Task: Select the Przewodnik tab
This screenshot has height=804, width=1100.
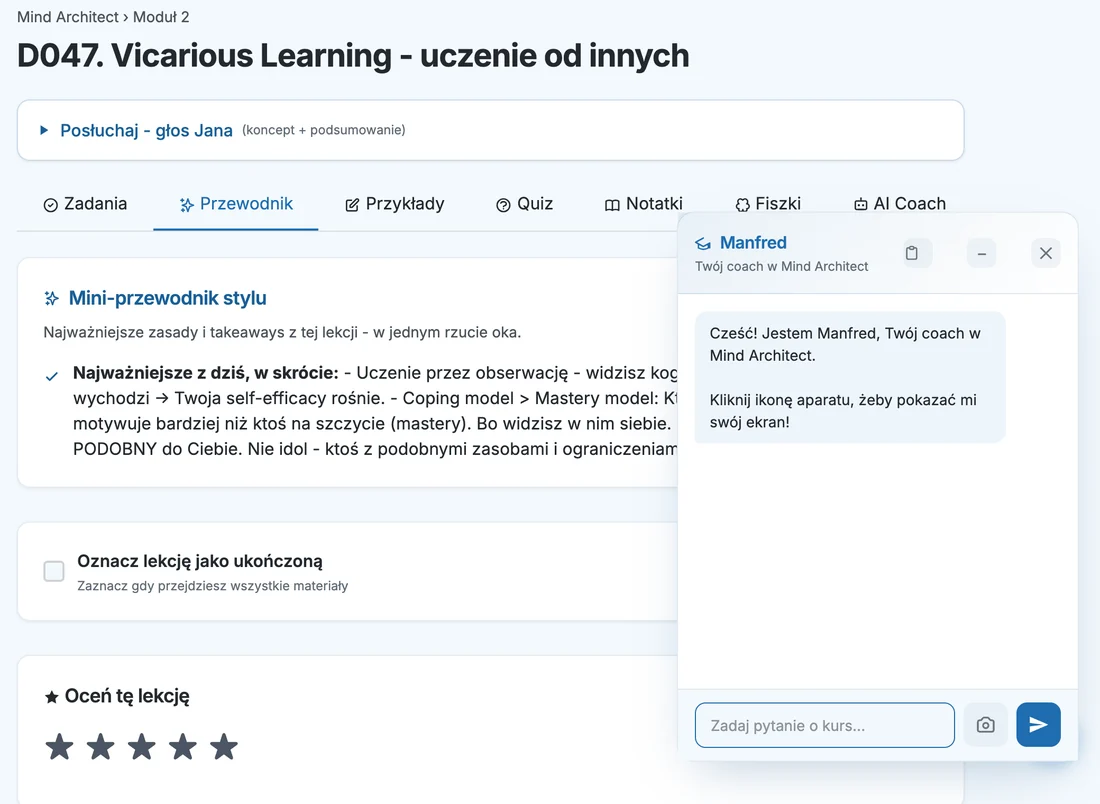Action: (x=236, y=204)
